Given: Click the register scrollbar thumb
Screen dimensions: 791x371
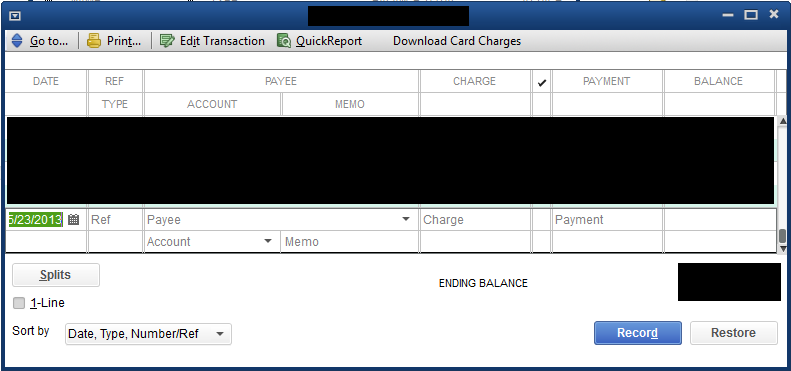Looking at the screenshot, I should click(782, 236).
